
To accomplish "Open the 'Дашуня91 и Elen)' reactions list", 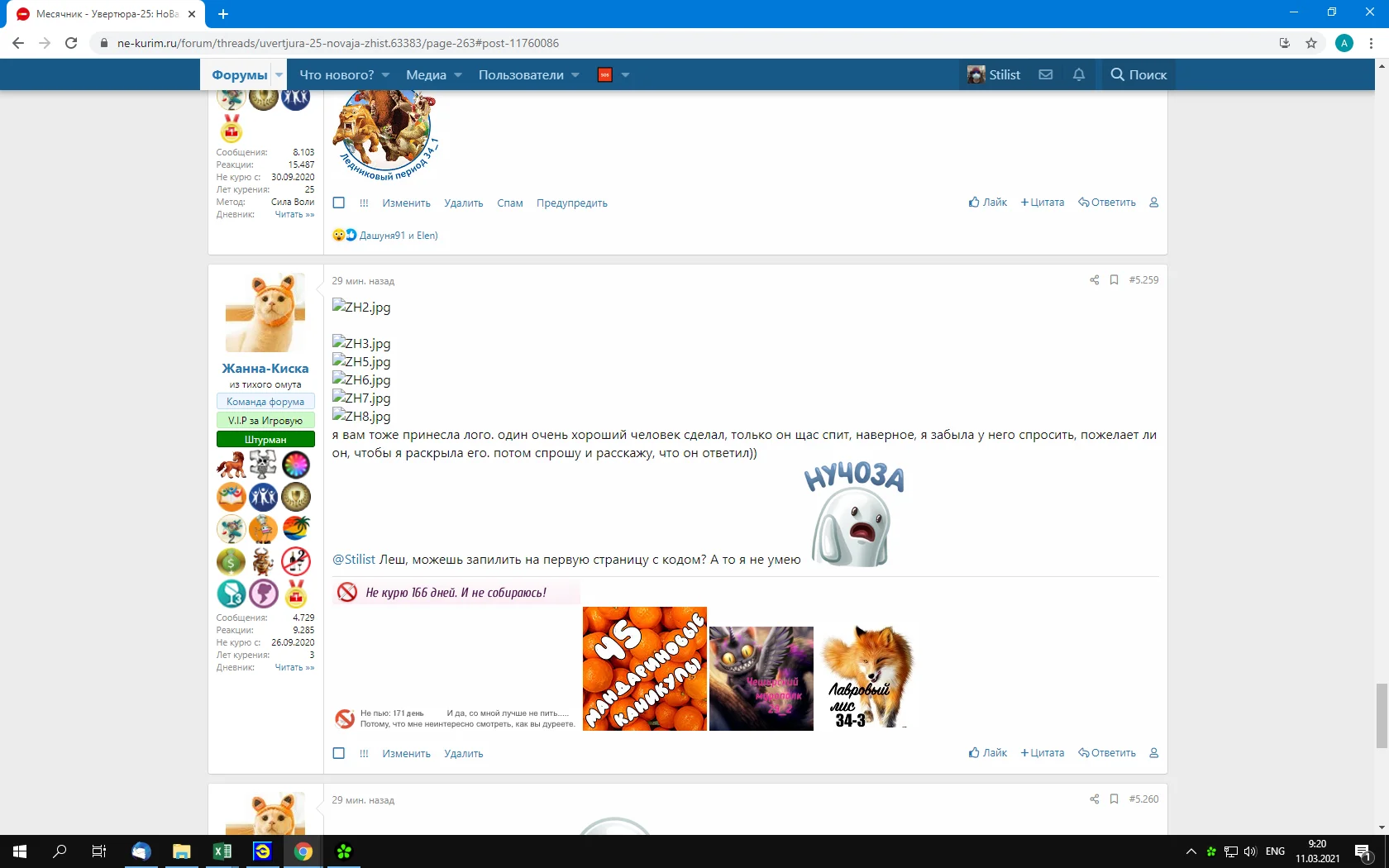I will (x=399, y=236).
